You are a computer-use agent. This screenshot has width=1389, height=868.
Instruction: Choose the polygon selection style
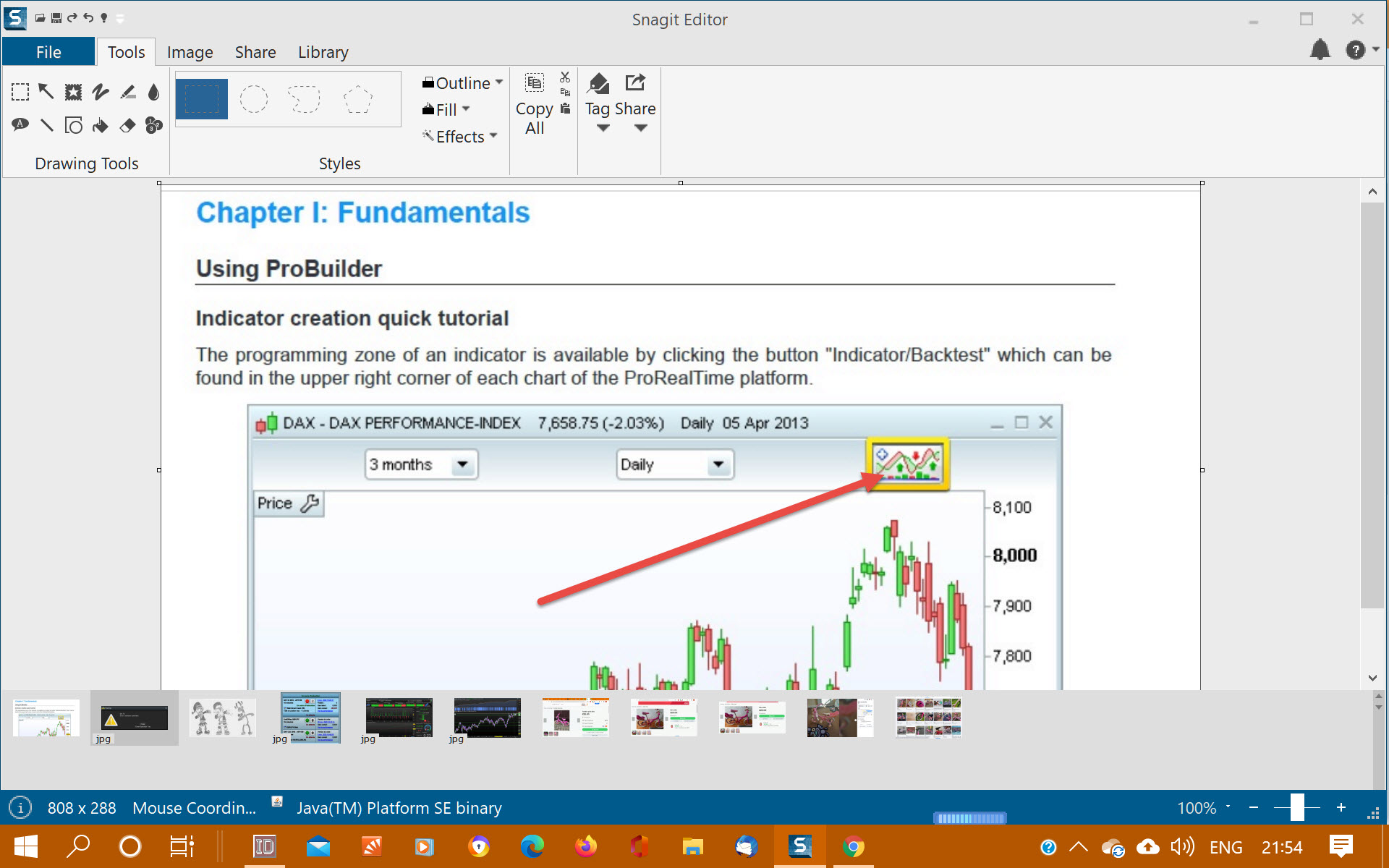(x=357, y=99)
